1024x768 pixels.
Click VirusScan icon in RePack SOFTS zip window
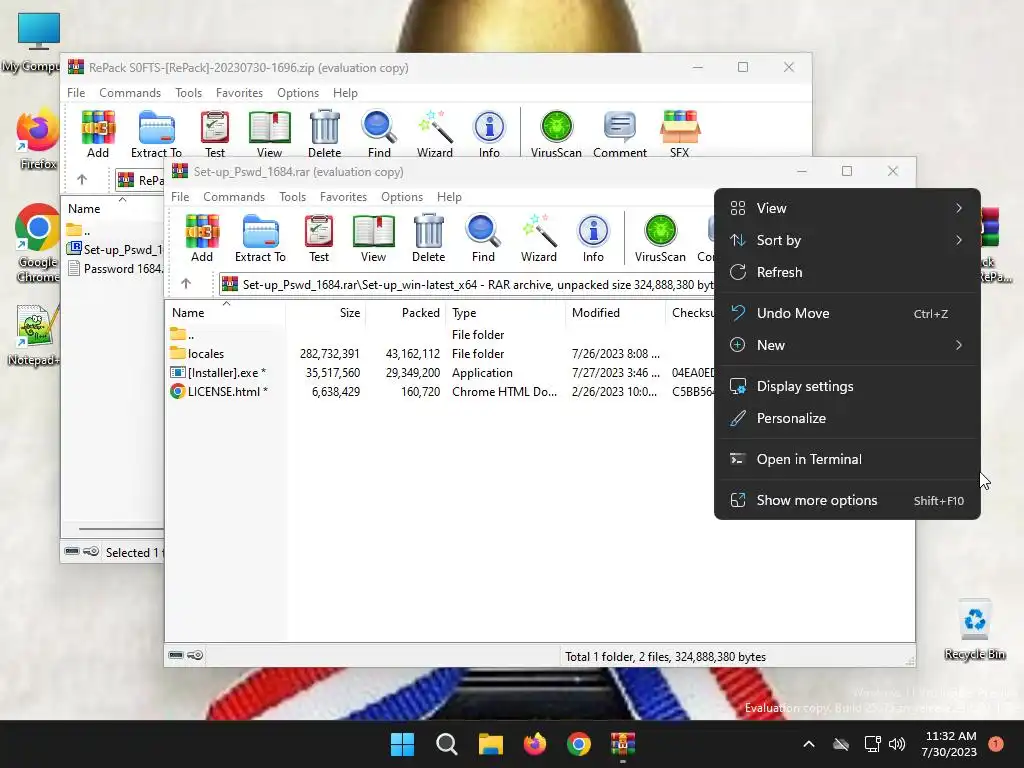click(556, 134)
